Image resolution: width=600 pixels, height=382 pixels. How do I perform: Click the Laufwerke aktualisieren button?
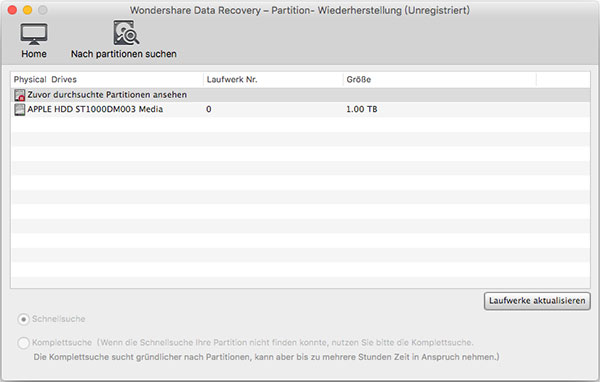[537, 301]
